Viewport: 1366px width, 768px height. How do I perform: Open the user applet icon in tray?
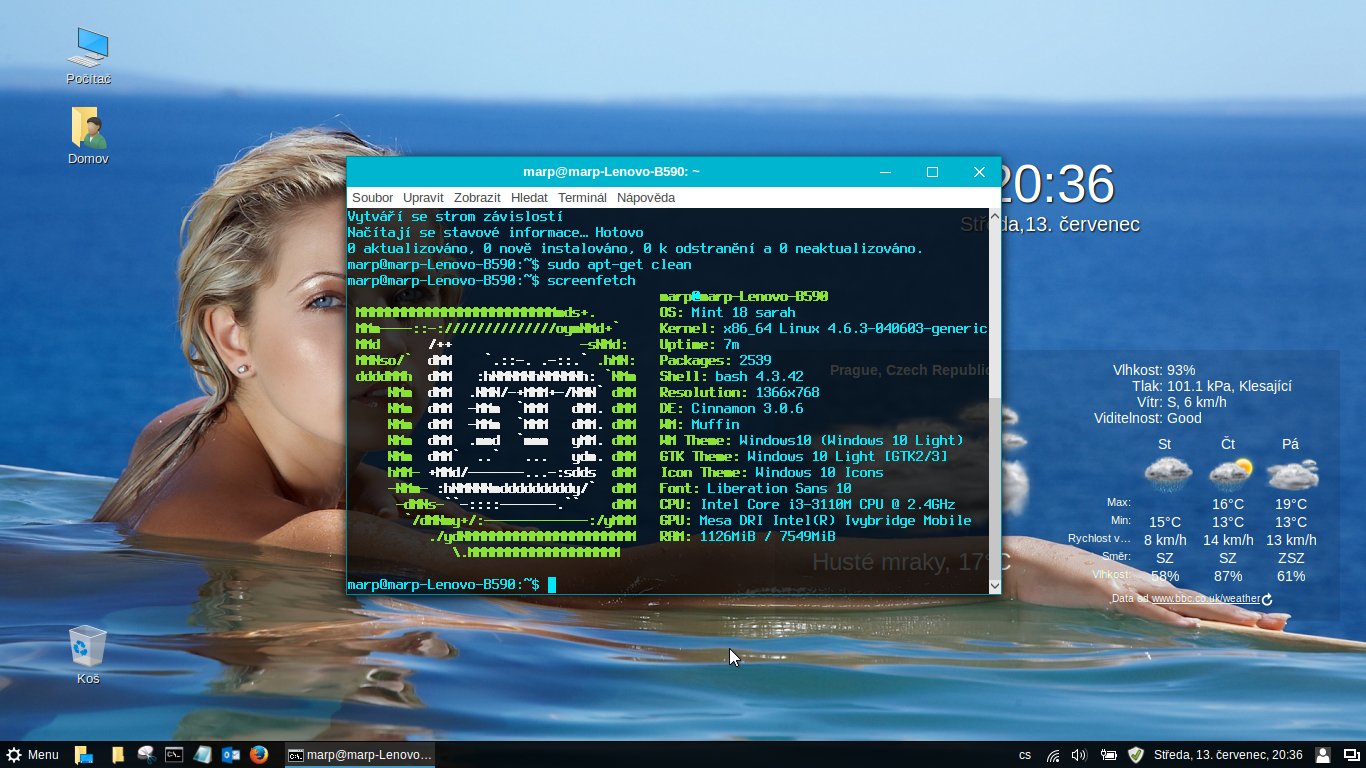1323,755
